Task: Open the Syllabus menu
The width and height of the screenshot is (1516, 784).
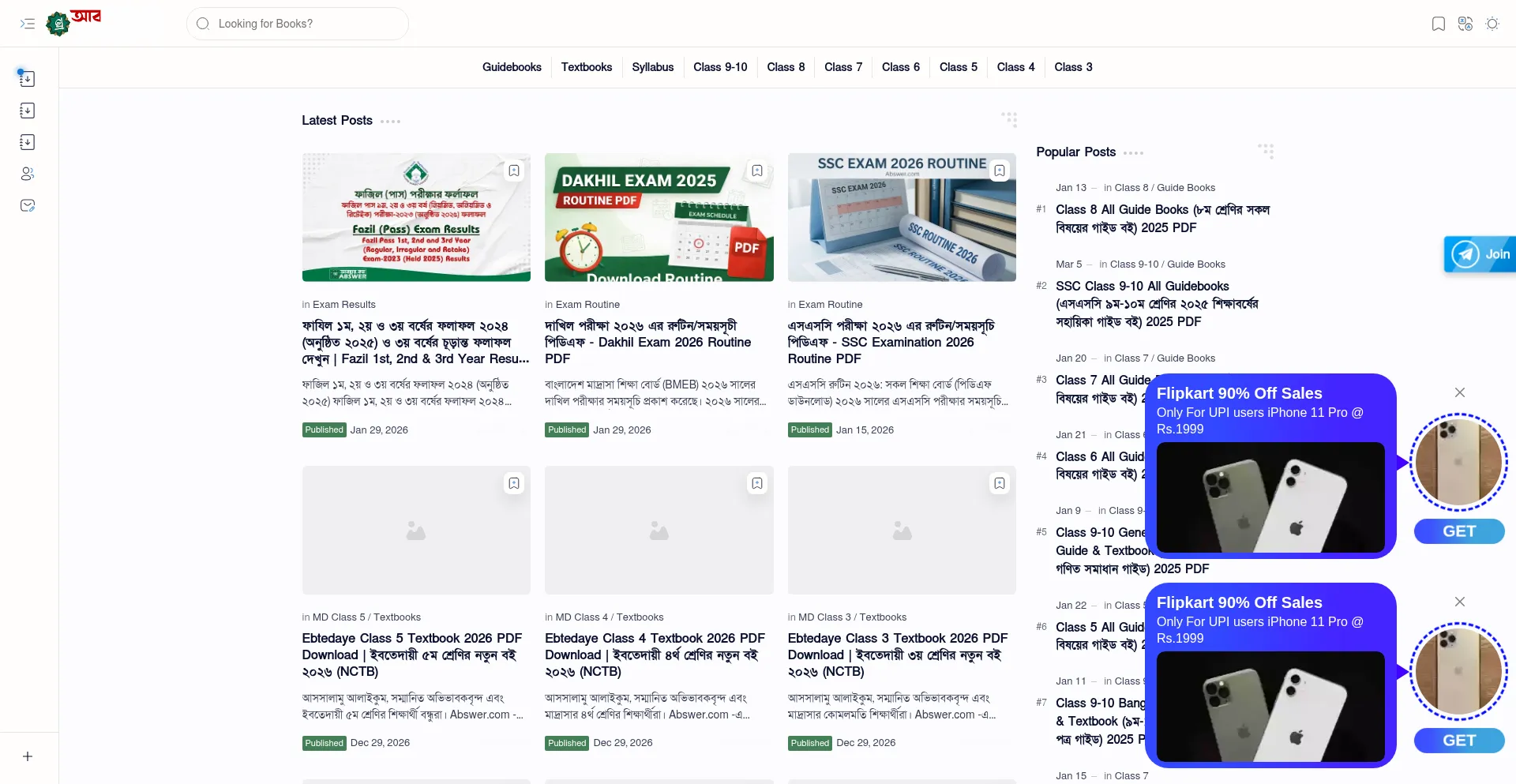Action: point(653,67)
